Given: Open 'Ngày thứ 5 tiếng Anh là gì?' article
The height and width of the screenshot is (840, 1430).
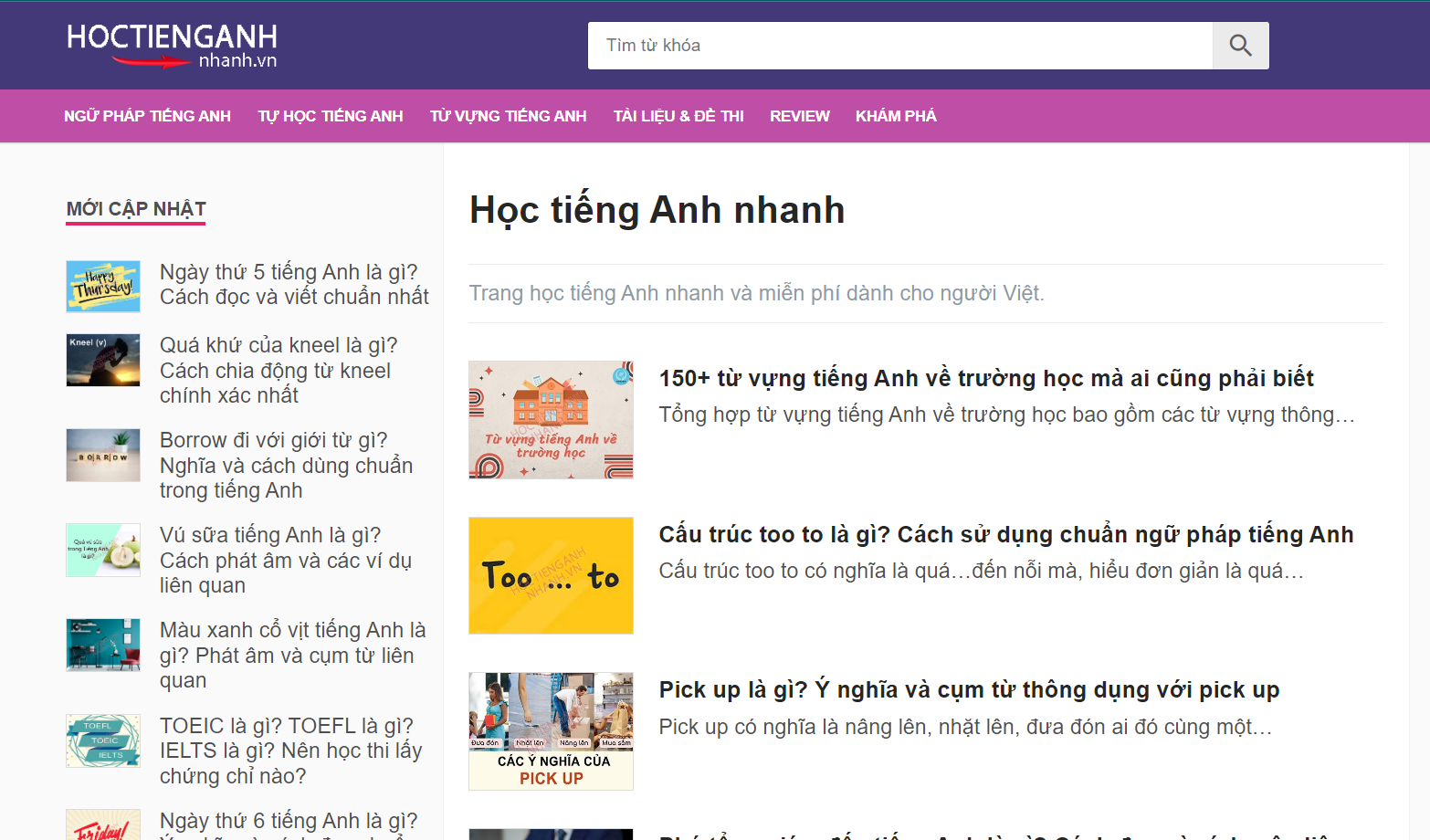Looking at the screenshot, I should tap(294, 284).
